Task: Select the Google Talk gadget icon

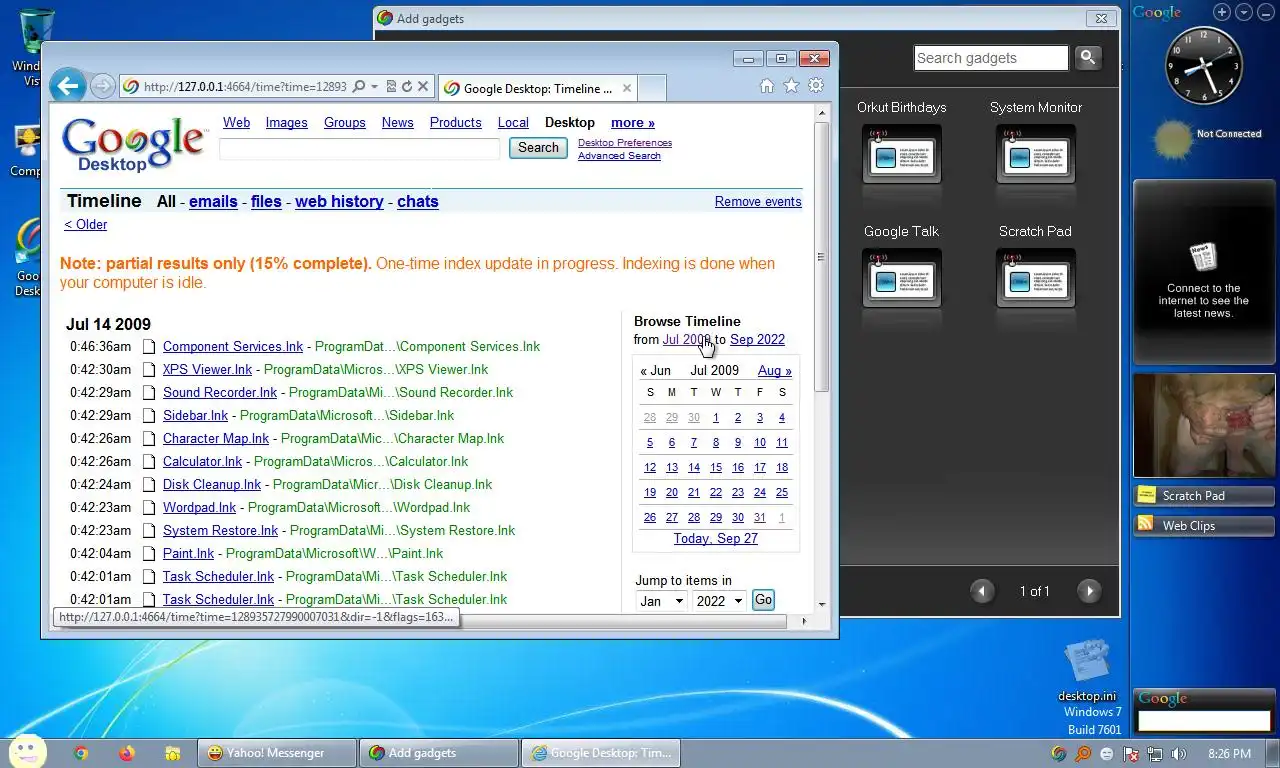Action: click(x=901, y=278)
